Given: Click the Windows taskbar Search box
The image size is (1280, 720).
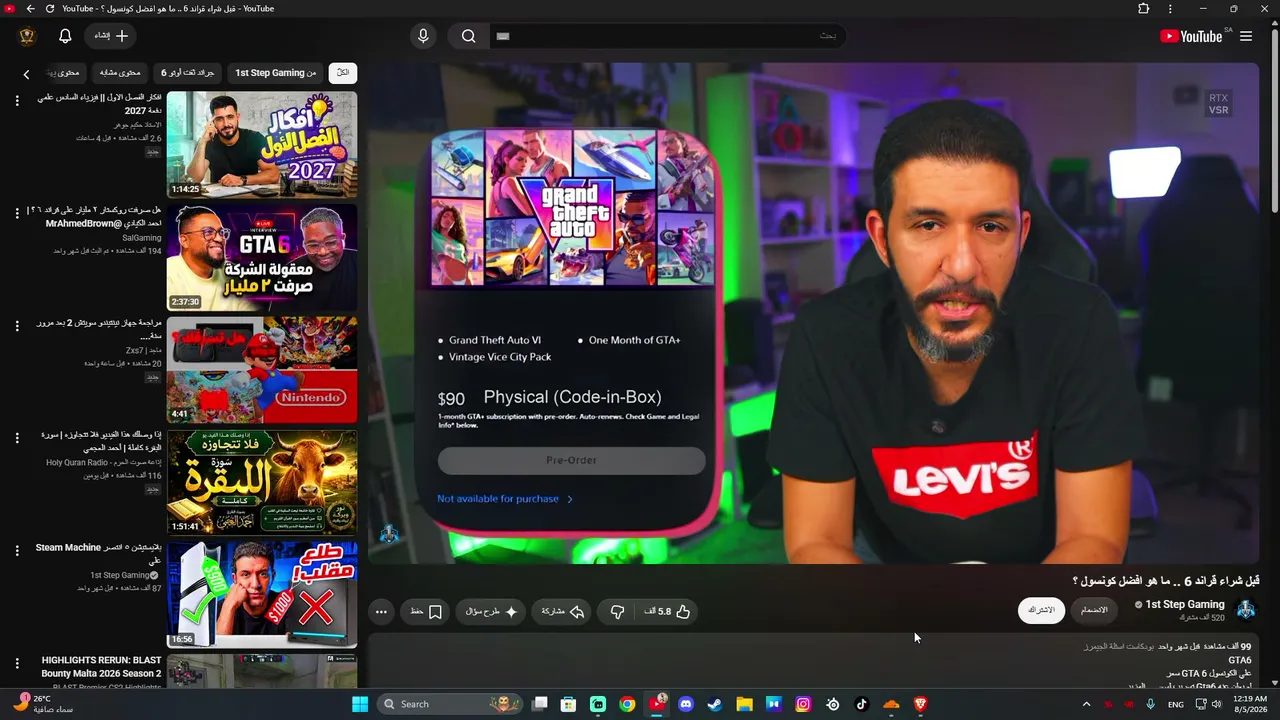Looking at the screenshot, I should pos(452,704).
